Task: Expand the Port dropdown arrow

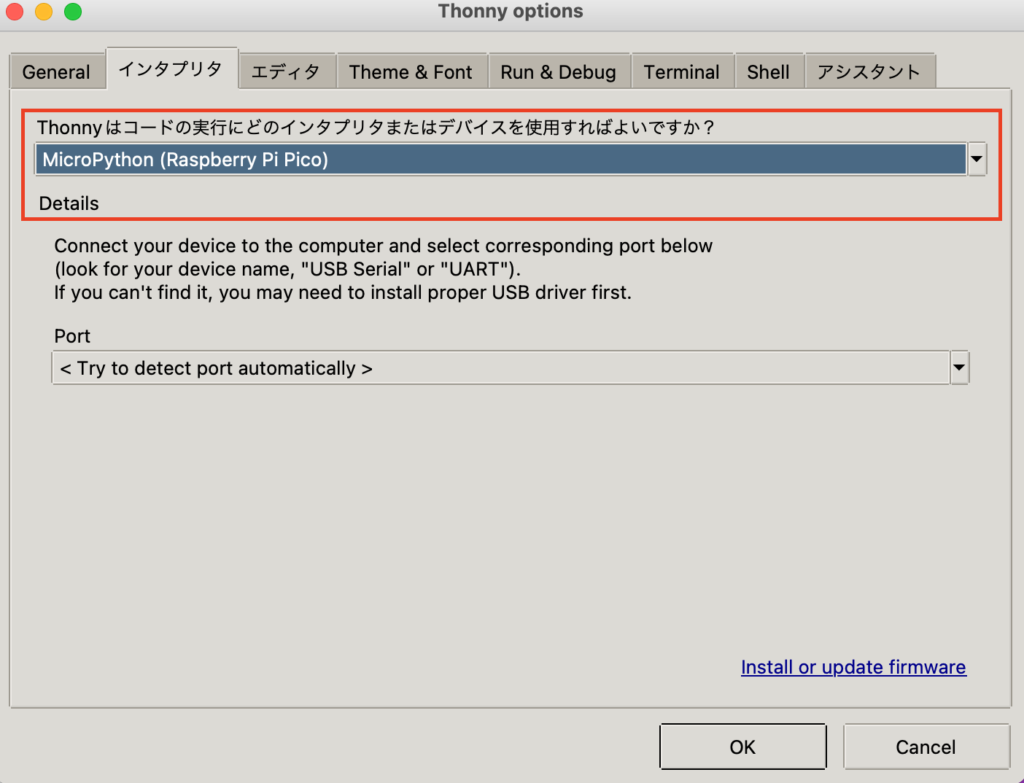Action: point(959,368)
